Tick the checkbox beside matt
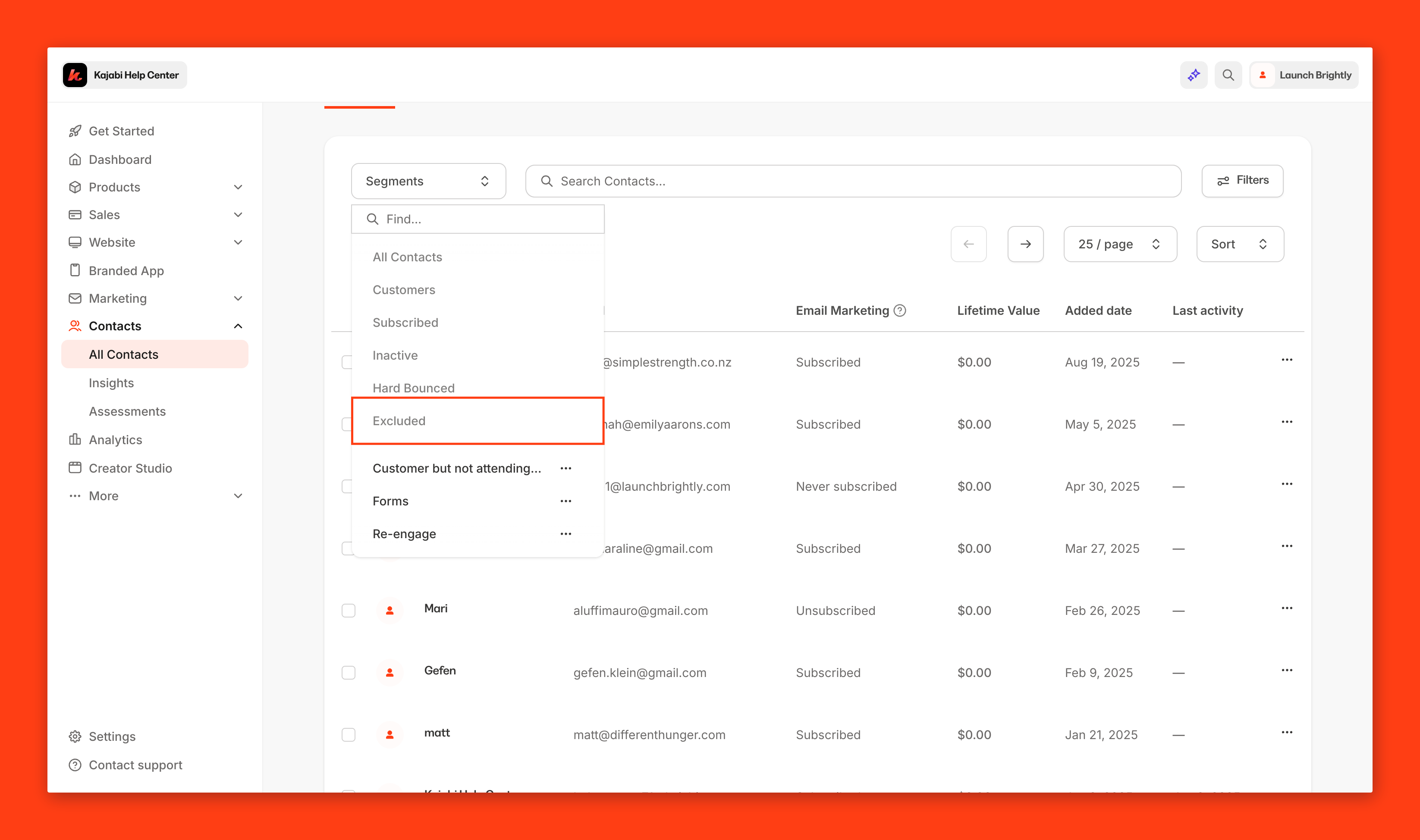Image resolution: width=1420 pixels, height=840 pixels. pyautogui.click(x=348, y=735)
